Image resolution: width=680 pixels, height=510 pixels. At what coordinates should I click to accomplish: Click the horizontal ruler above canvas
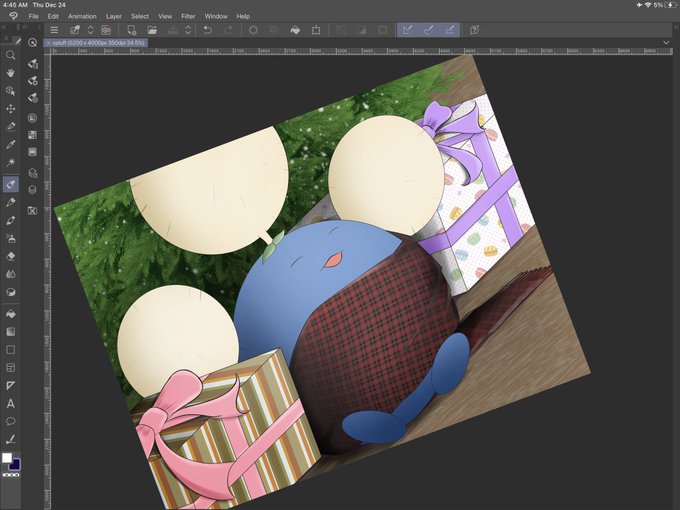coord(363,51)
